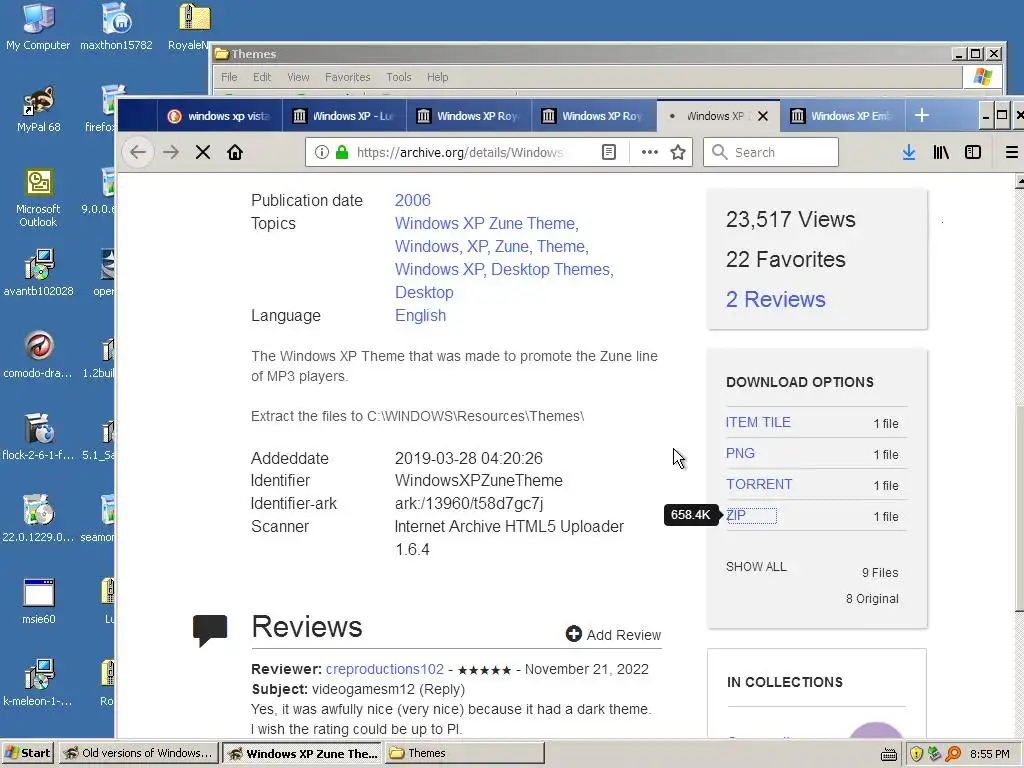Switch to 'Old versions of Windows' taskbar item
1024x768 pixels.
coord(138,754)
